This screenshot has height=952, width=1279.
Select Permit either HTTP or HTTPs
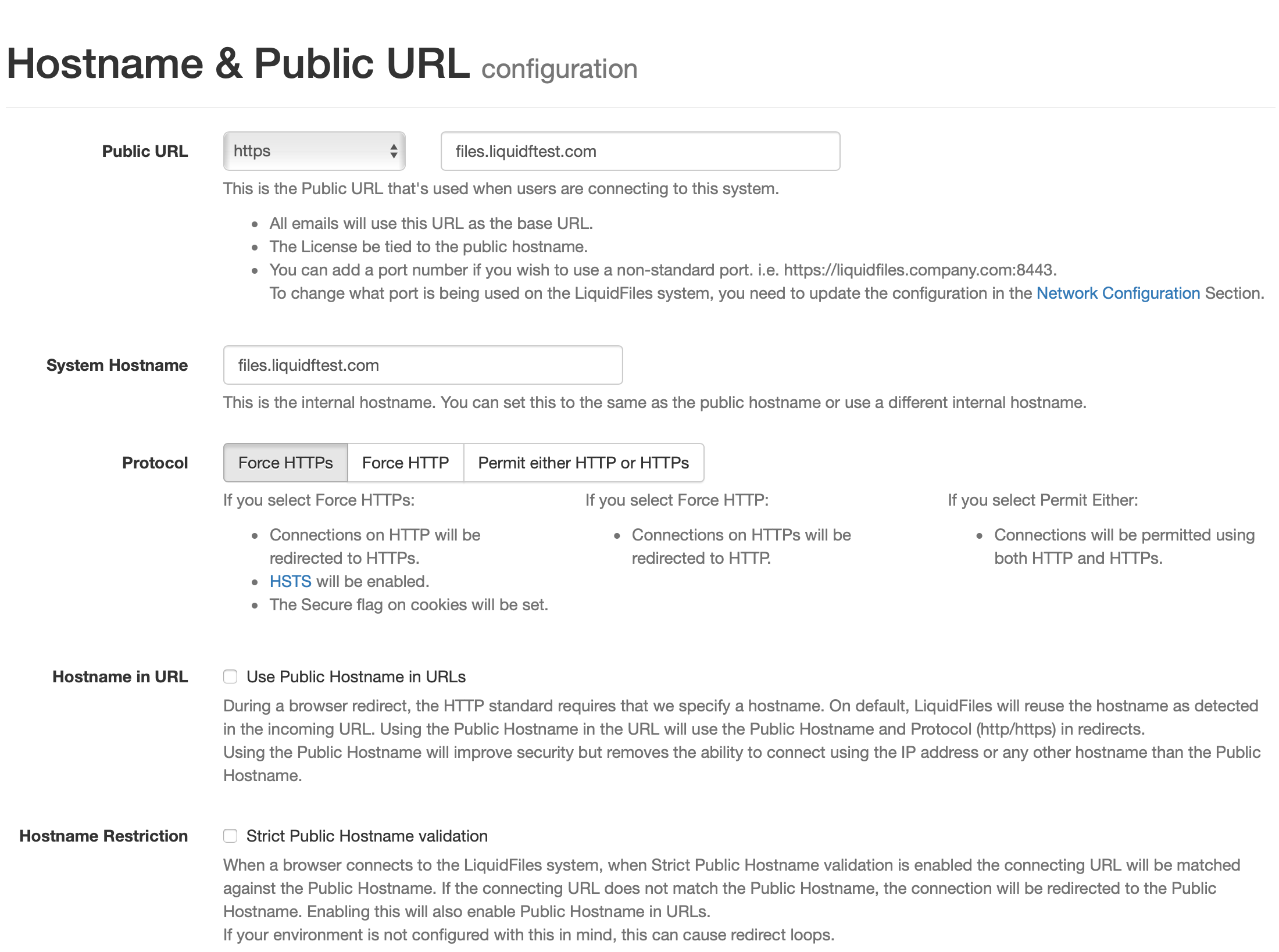[583, 462]
